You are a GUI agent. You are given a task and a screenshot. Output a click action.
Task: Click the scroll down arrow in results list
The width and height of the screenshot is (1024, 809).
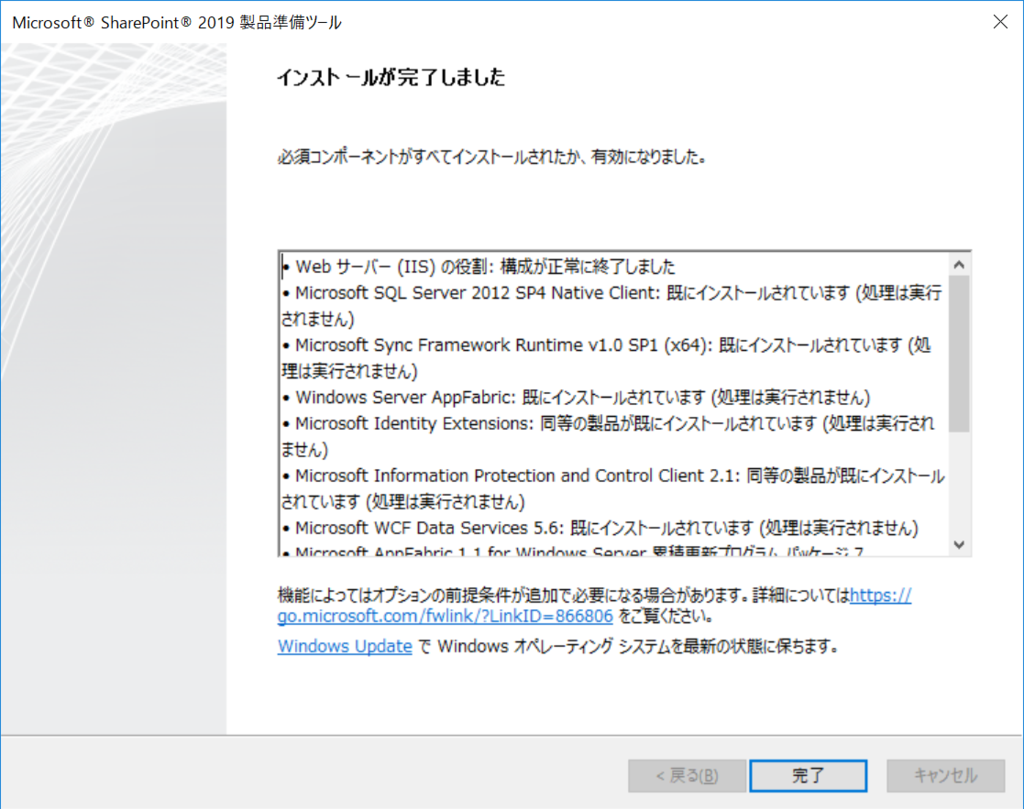[x=959, y=545]
